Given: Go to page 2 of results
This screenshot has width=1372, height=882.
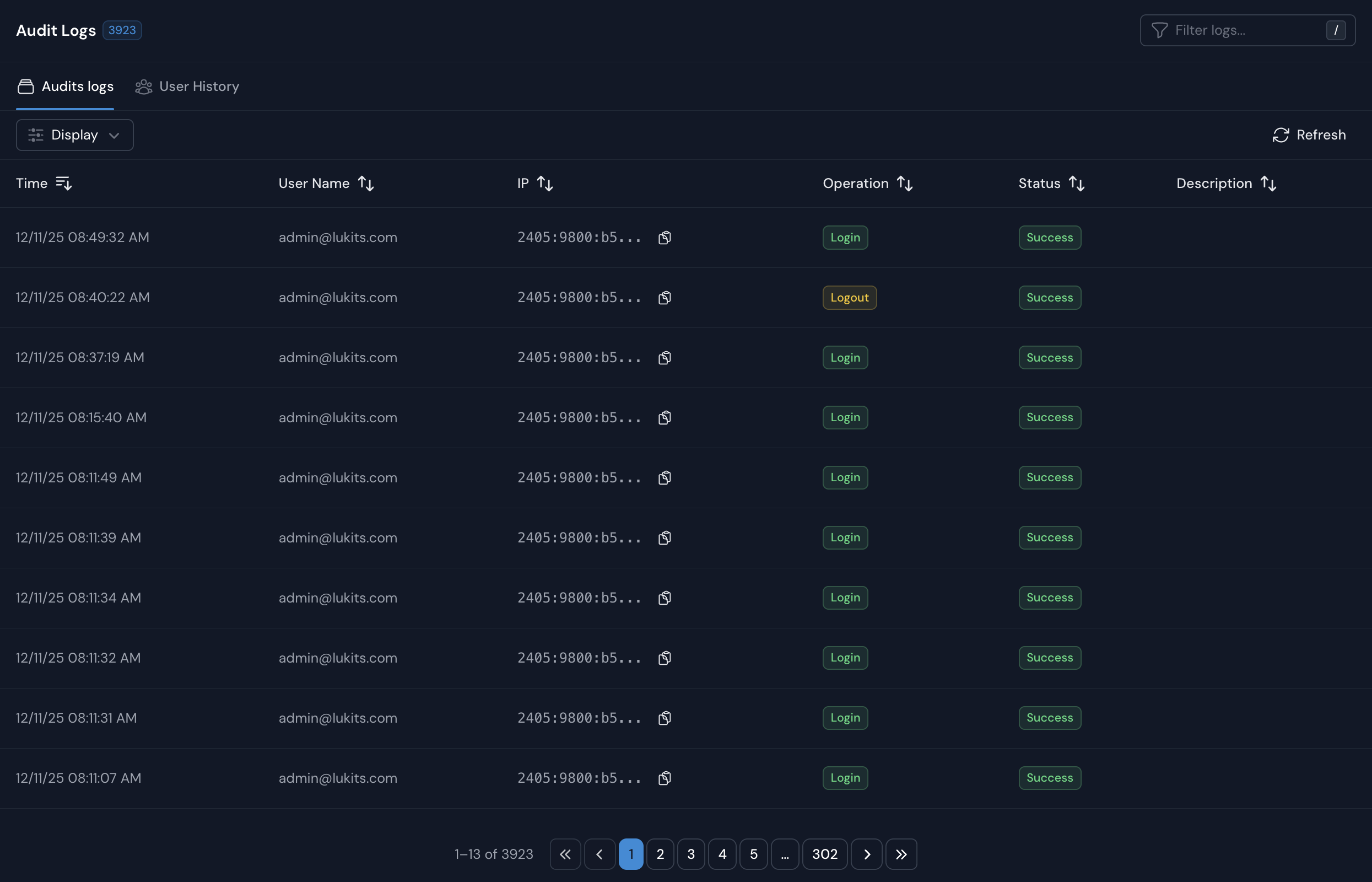Looking at the screenshot, I should (661, 853).
